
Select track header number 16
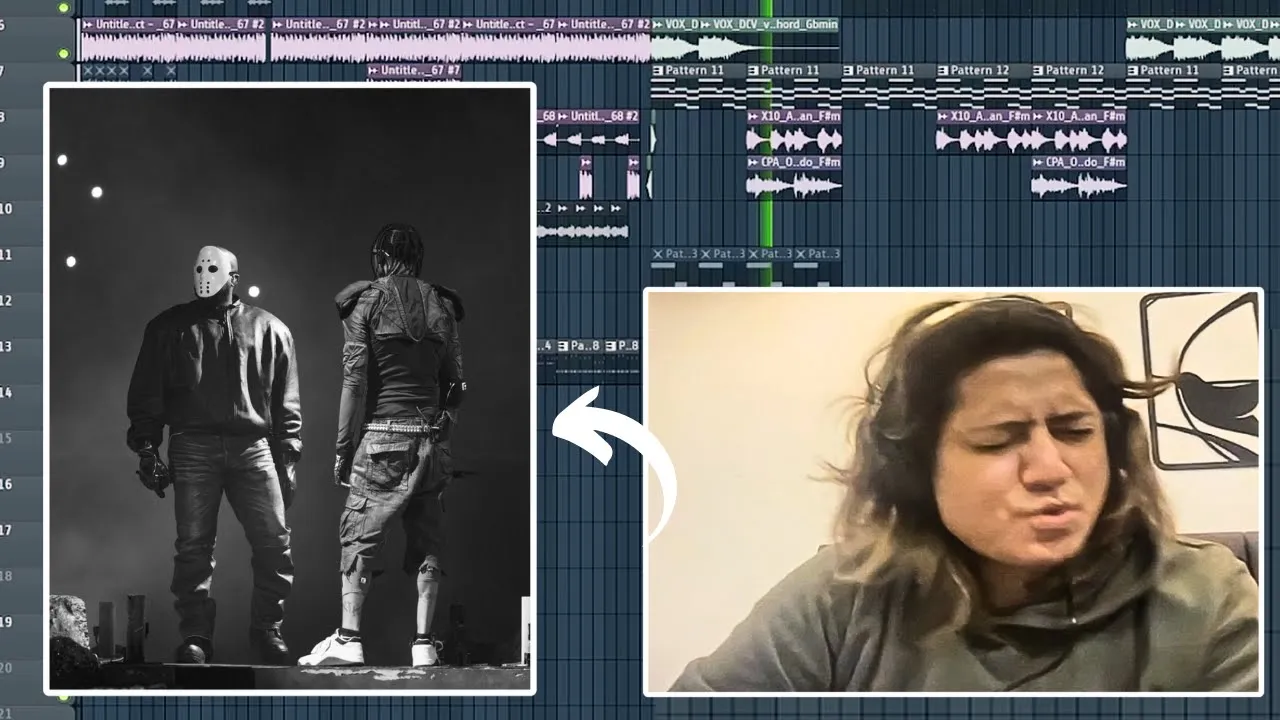pyautogui.click(x=6, y=485)
